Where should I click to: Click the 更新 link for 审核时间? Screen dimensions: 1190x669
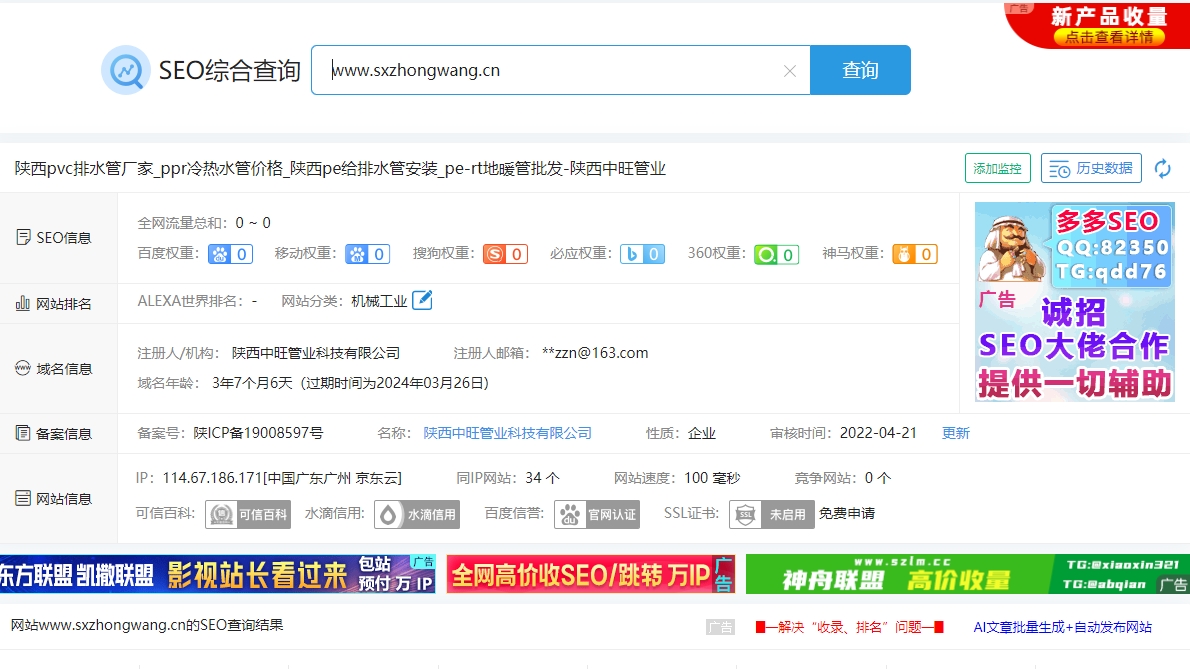956,434
